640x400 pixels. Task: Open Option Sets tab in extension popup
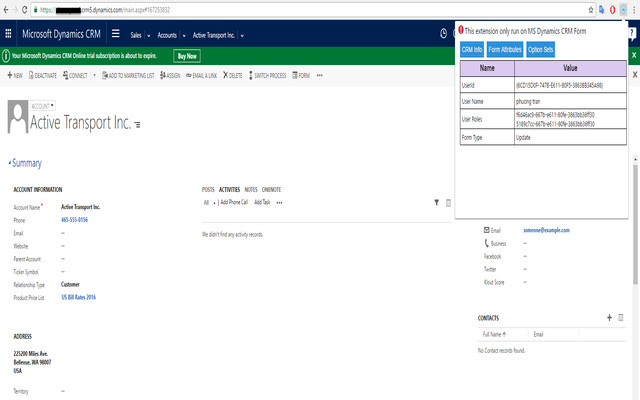tap(540, 49)
